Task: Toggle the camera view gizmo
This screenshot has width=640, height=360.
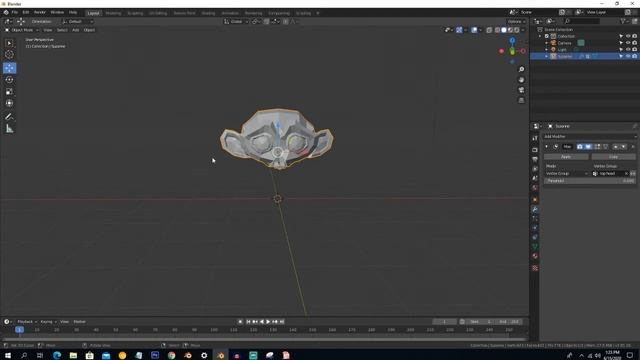Action: [521, 90]
